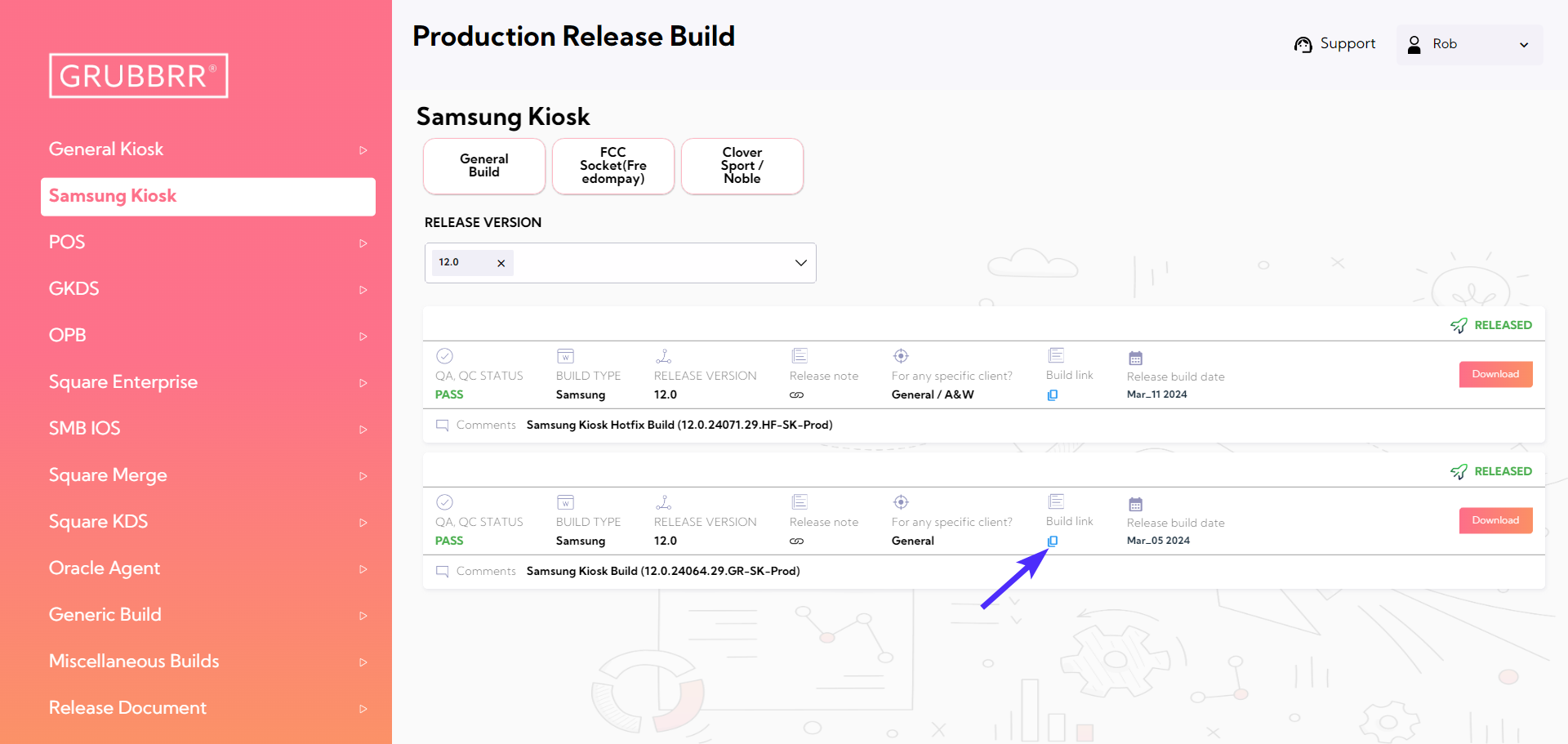Screen dimensions: 1568x744
Task: Select the Clover Sport / Noble tab
Action: point(742,166)
